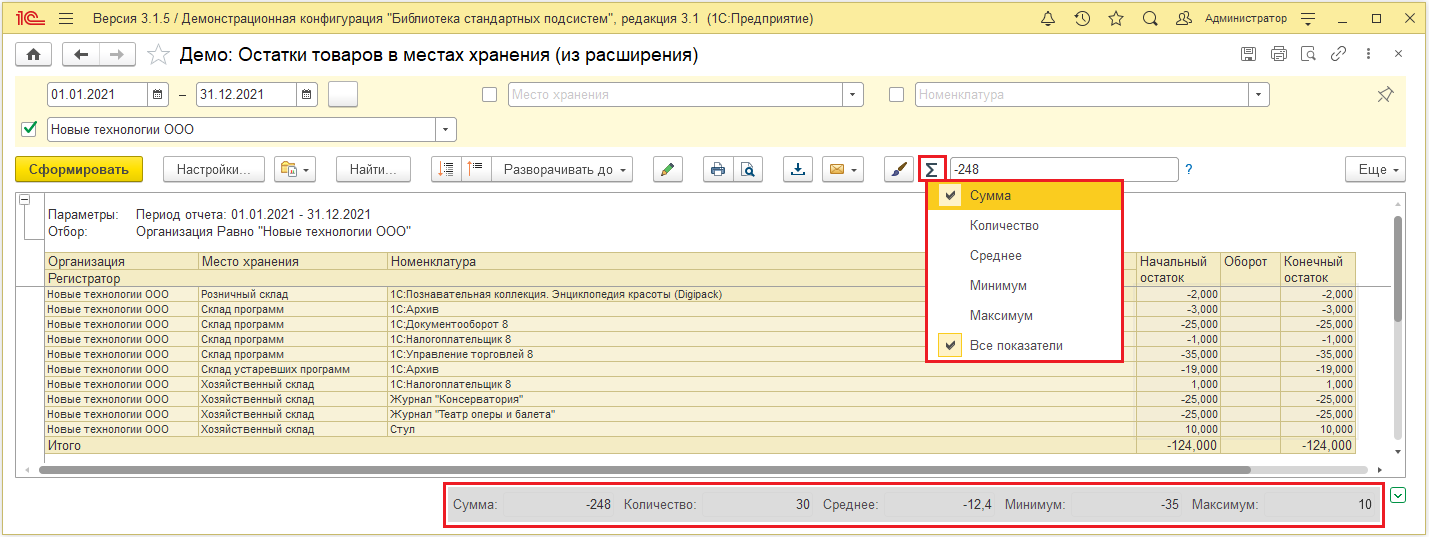The width and height of the screenshot is (1429, 537).
Task: Select Минимум in indicators menu
Action: point(1024,285)
